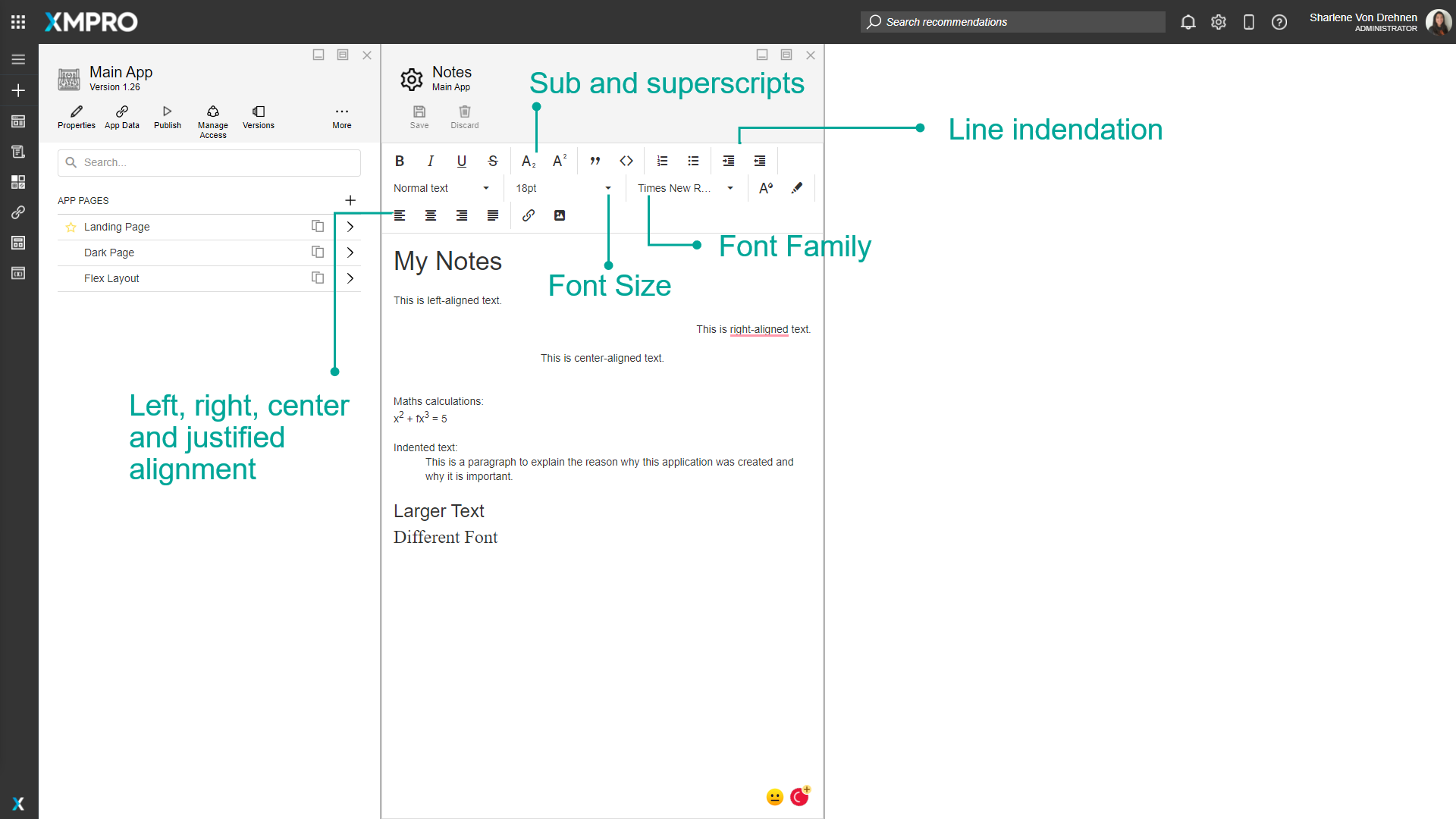Create a numbered list

click(662, 161)
